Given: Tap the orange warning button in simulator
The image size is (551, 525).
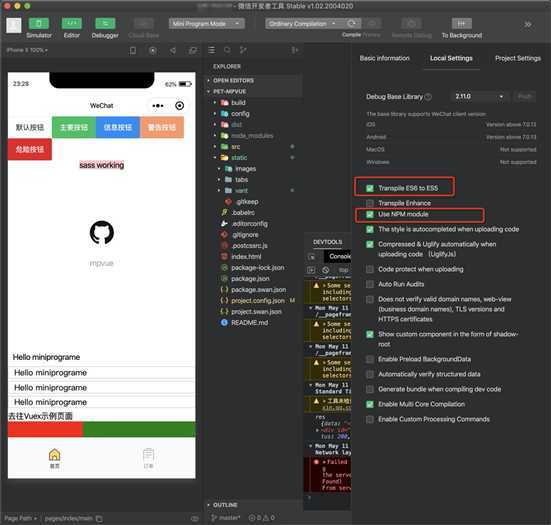Looking at the screenshot, I should click(x=162, y=127).
